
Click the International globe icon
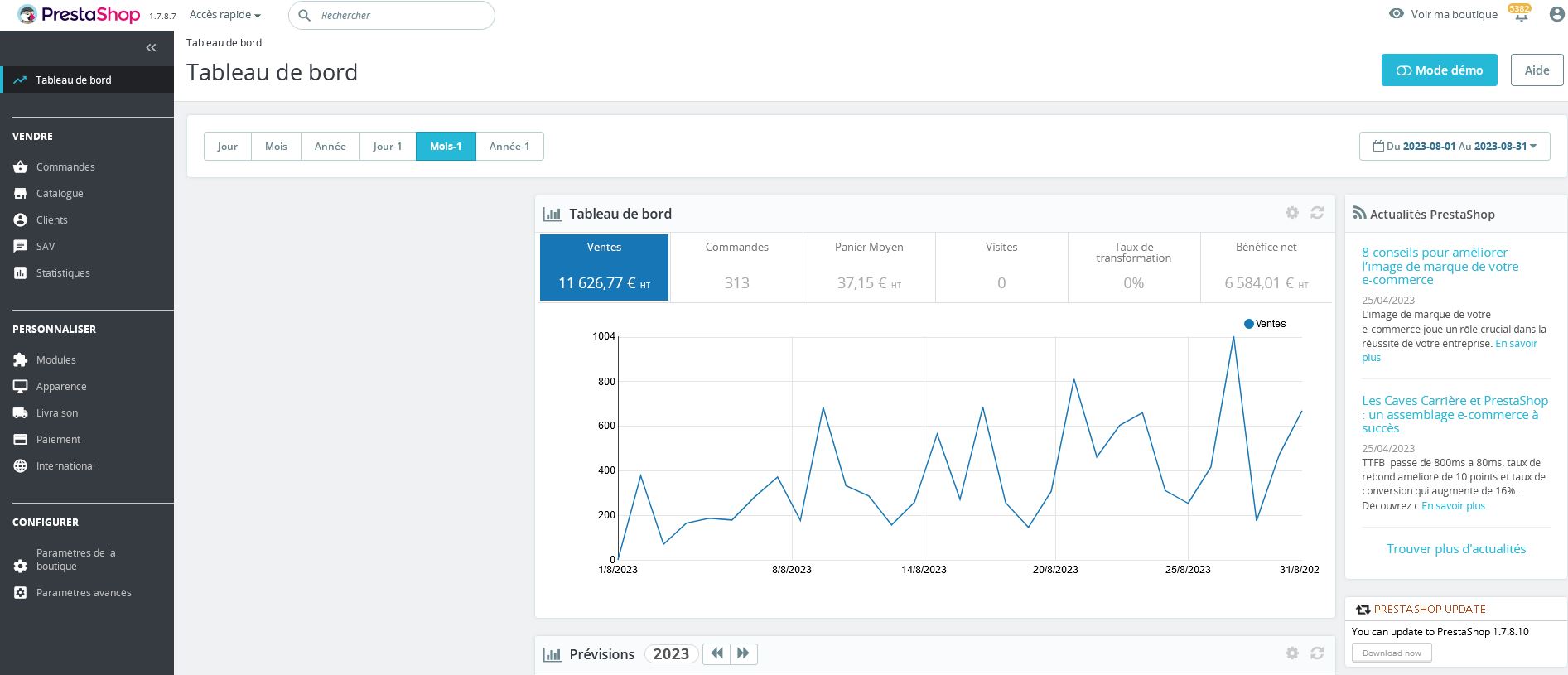point(21,466)
